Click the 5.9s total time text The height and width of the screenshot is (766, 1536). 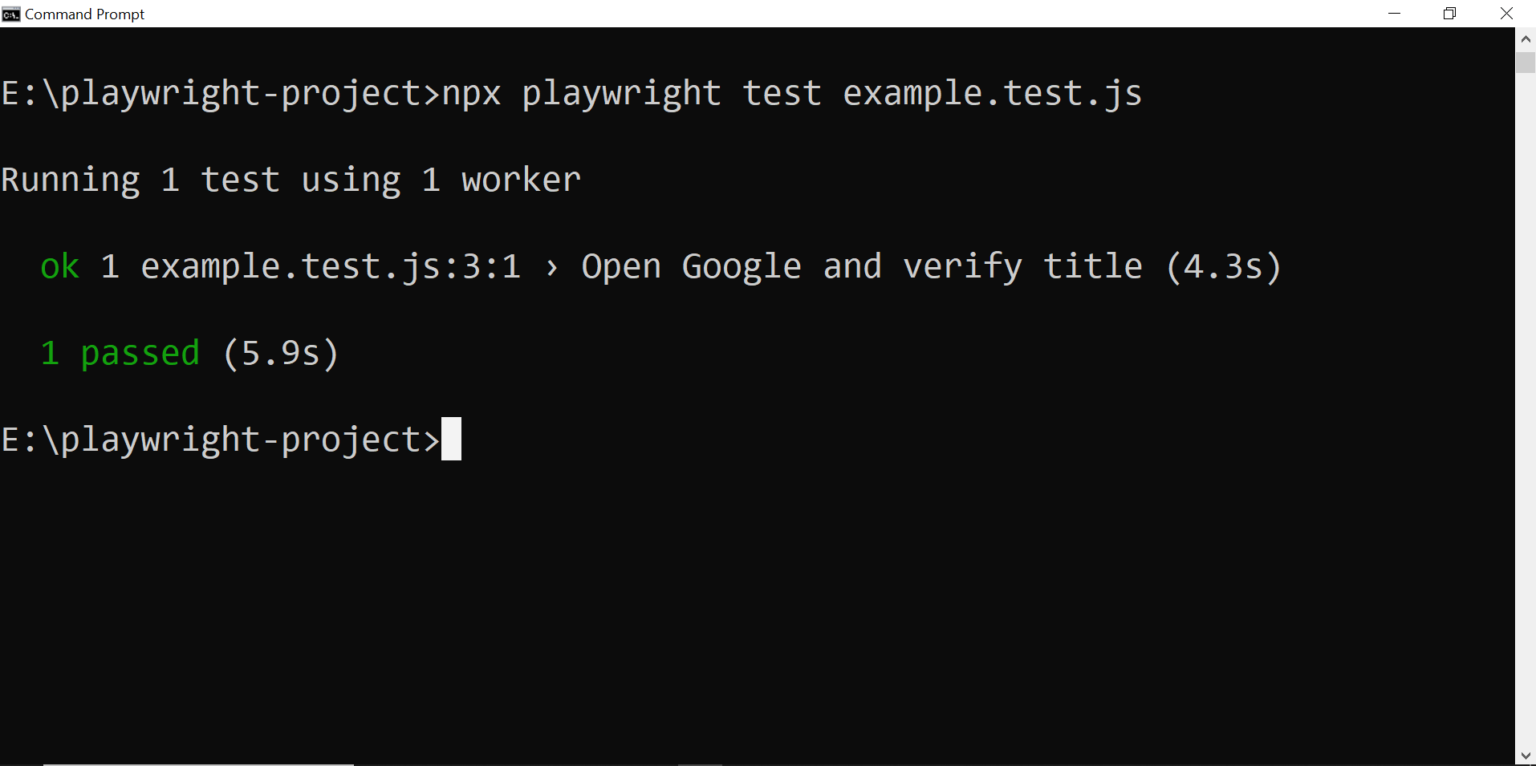click(280, 352)
